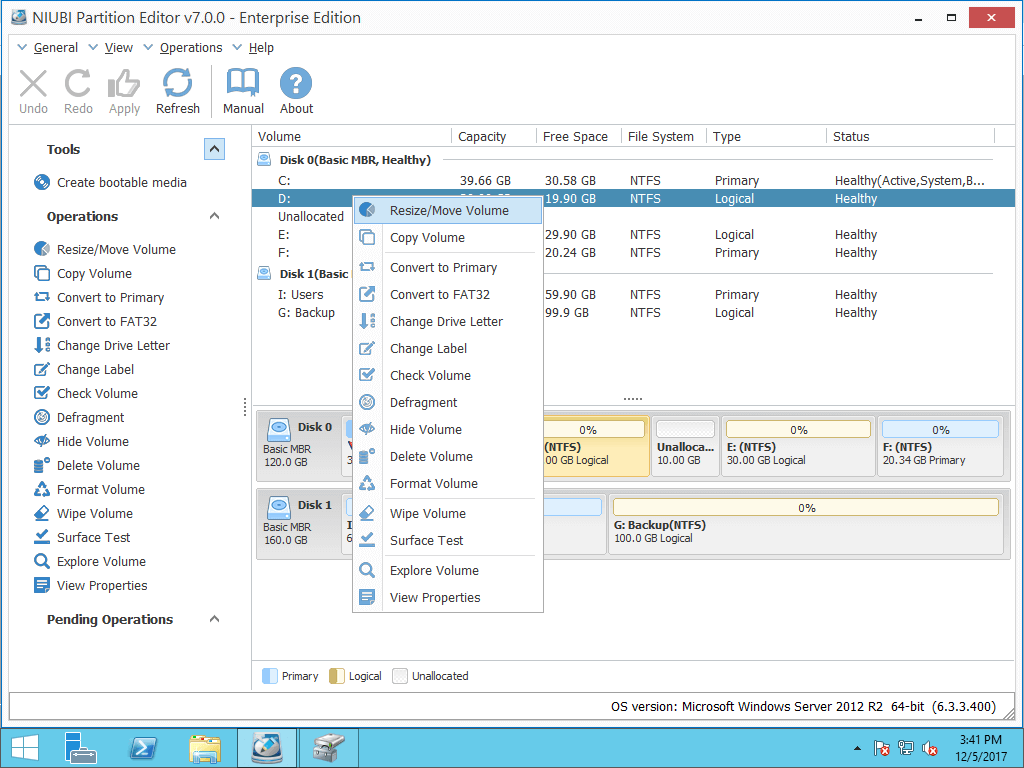The height and width of the screenshot is (768, 1024).
Task: Click Surface Test link in sidebar
Action: tap(93, 537)
